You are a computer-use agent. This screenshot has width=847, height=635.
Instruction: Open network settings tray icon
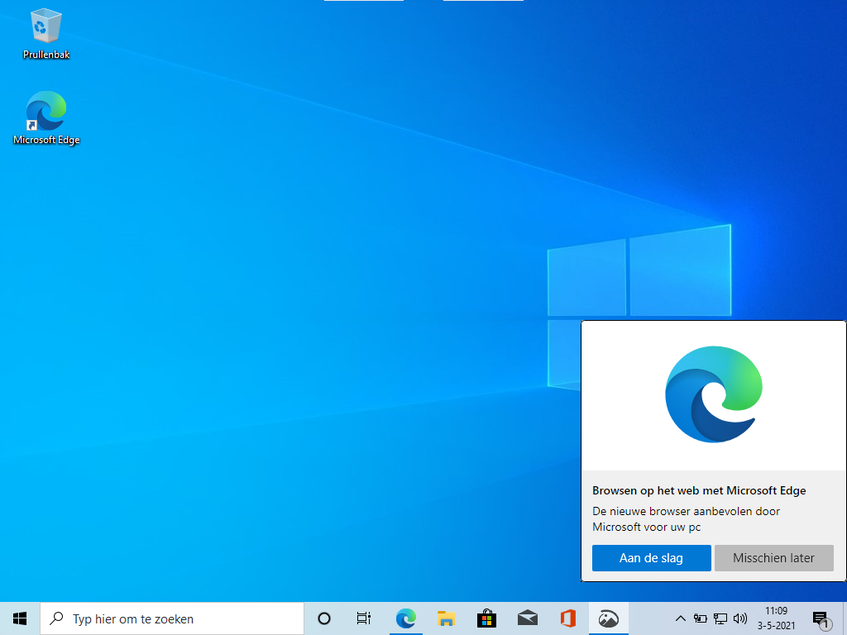[720, 619]
